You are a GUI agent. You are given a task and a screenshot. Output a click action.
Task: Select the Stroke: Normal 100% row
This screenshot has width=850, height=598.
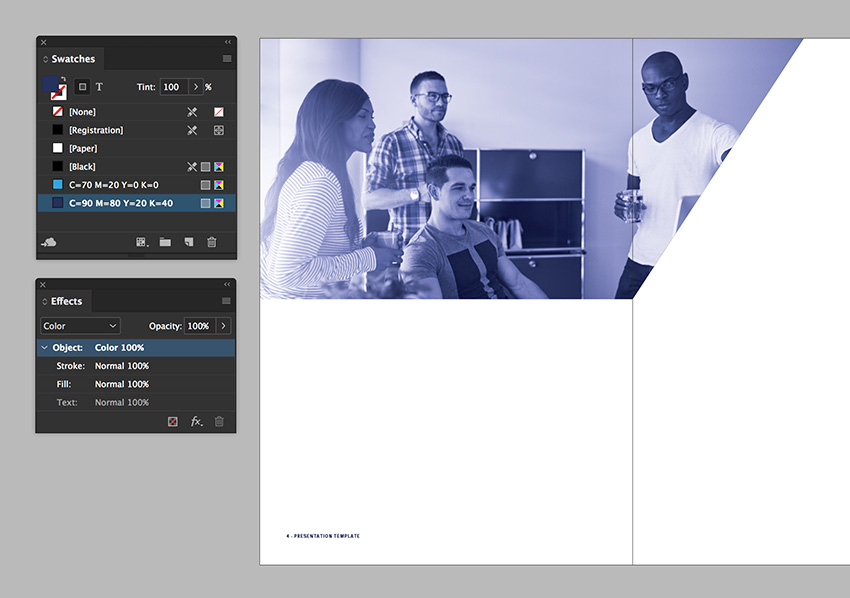120,365
